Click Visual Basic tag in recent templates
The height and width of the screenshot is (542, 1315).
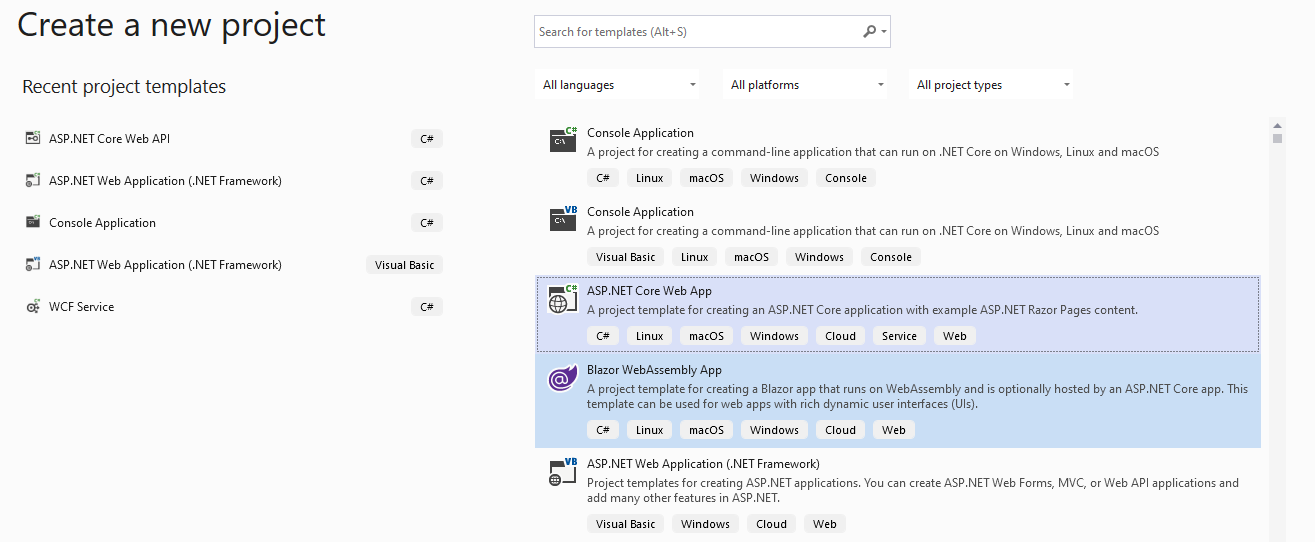tap(405, 265)
